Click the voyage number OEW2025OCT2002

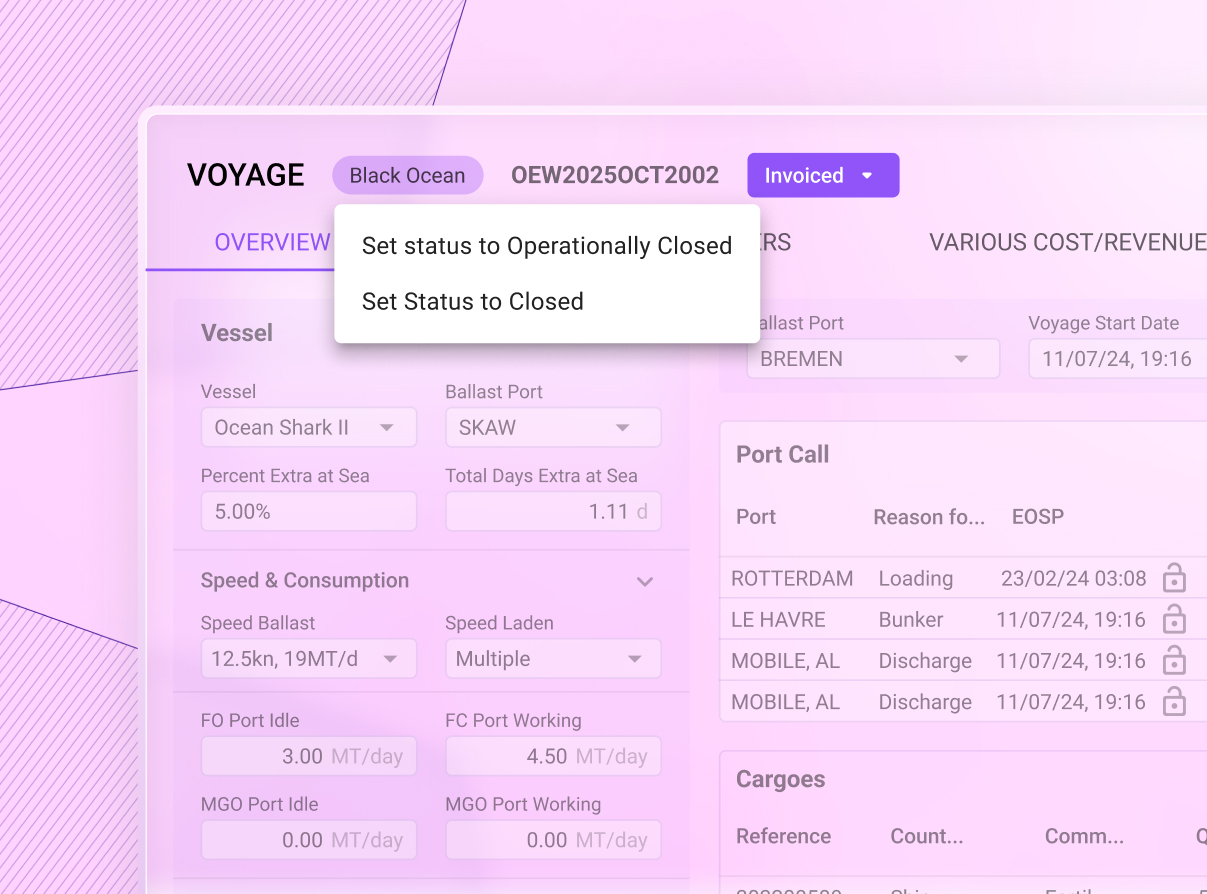point(615,175)
